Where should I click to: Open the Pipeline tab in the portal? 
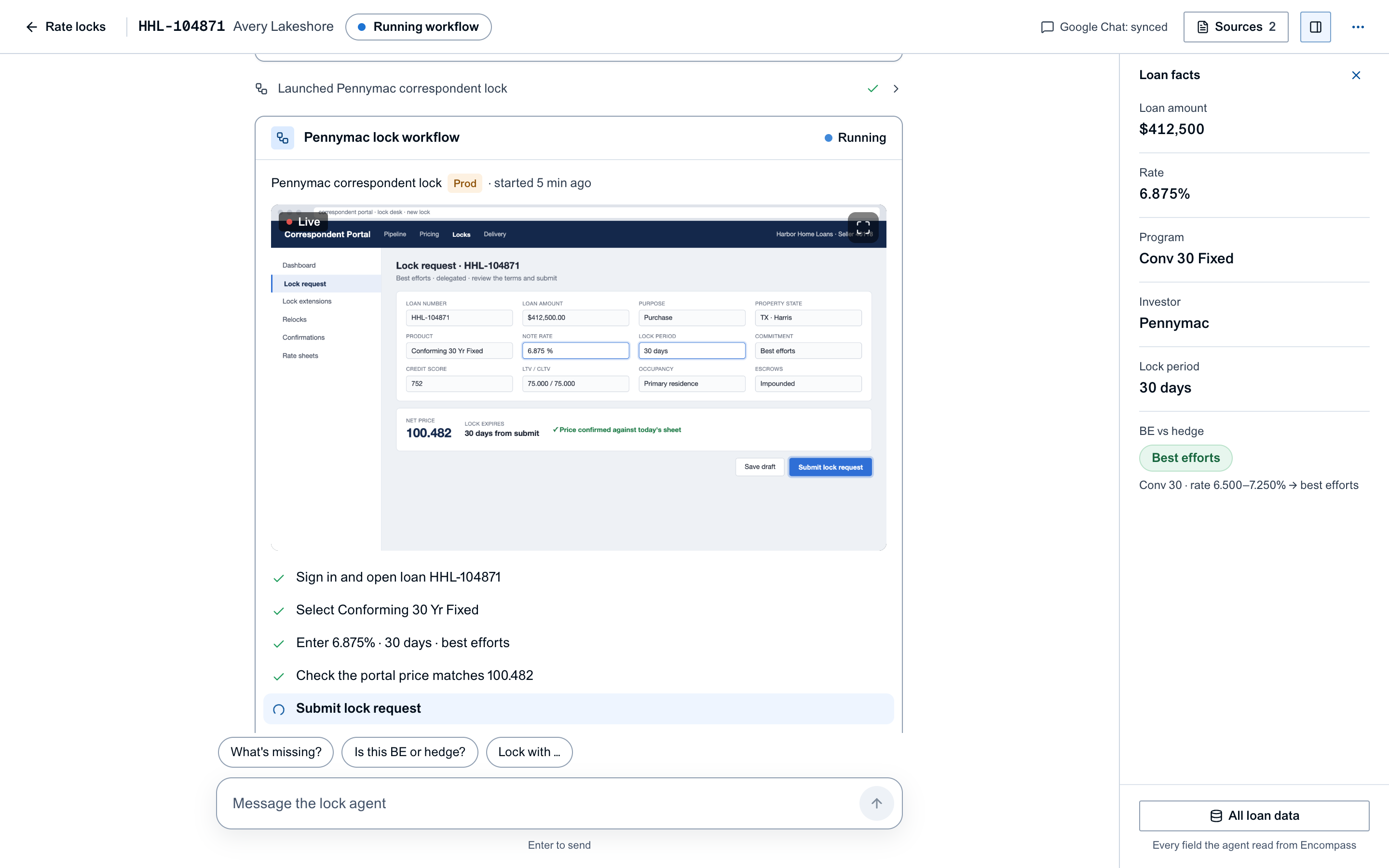(395, 234)
